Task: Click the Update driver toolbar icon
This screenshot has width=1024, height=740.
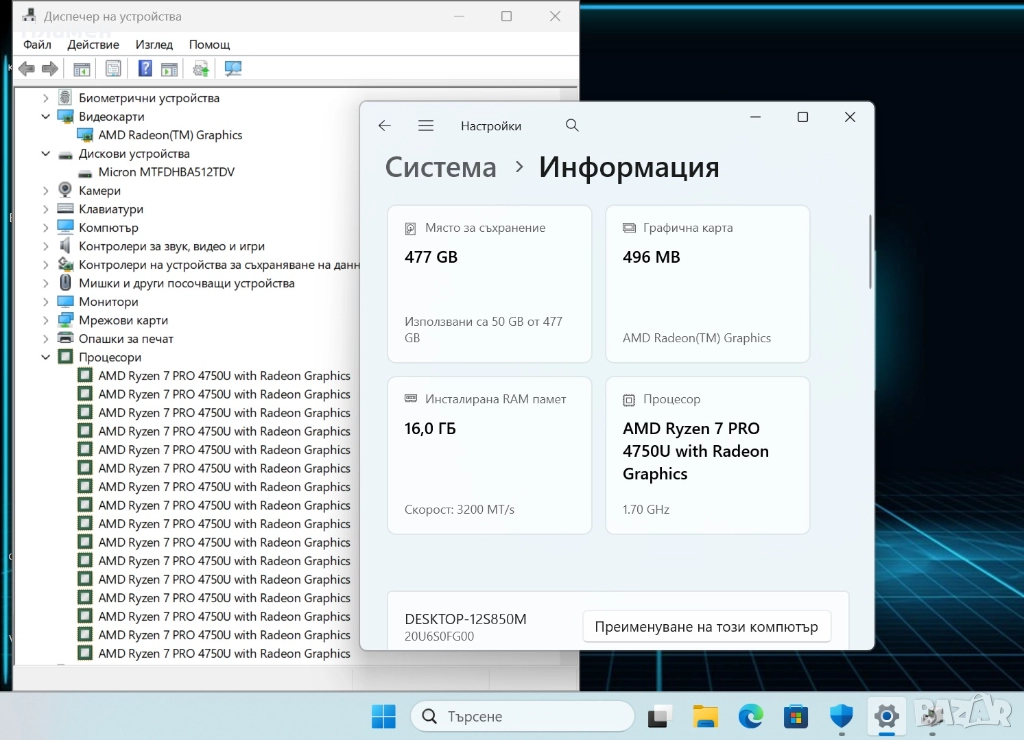Action: point(201,69)
